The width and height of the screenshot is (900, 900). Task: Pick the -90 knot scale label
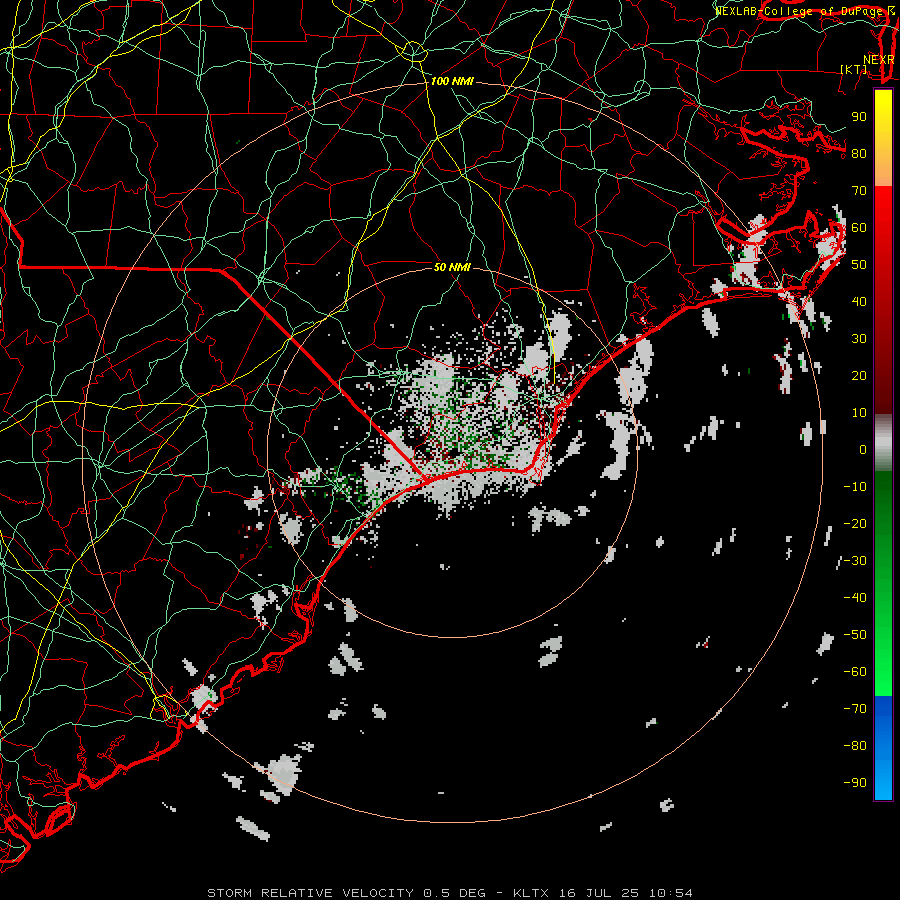[855, 783]
